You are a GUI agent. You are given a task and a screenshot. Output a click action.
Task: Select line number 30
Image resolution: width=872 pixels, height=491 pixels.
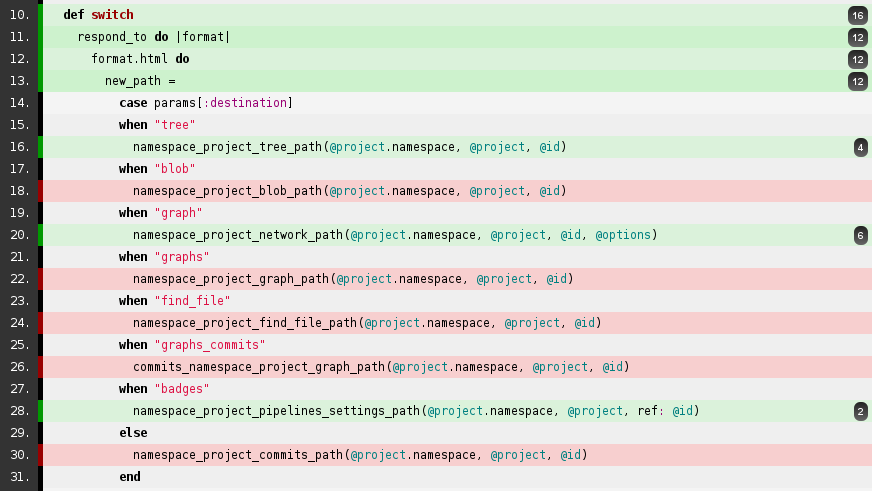click(19, 455)
